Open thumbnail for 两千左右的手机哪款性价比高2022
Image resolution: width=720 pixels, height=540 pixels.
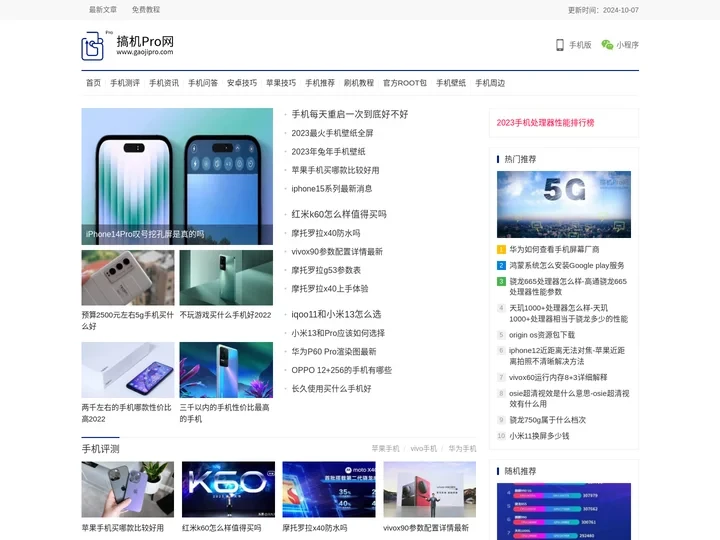pyautogui.click(x=128, y=370)
